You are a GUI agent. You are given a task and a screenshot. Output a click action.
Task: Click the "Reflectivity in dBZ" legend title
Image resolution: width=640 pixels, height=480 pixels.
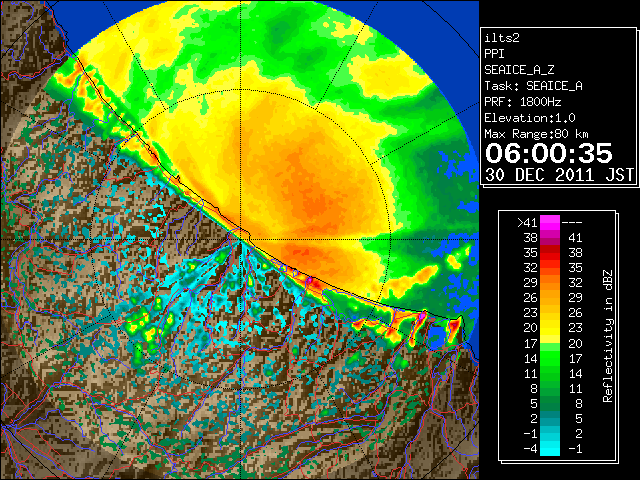tap(608, 336)
